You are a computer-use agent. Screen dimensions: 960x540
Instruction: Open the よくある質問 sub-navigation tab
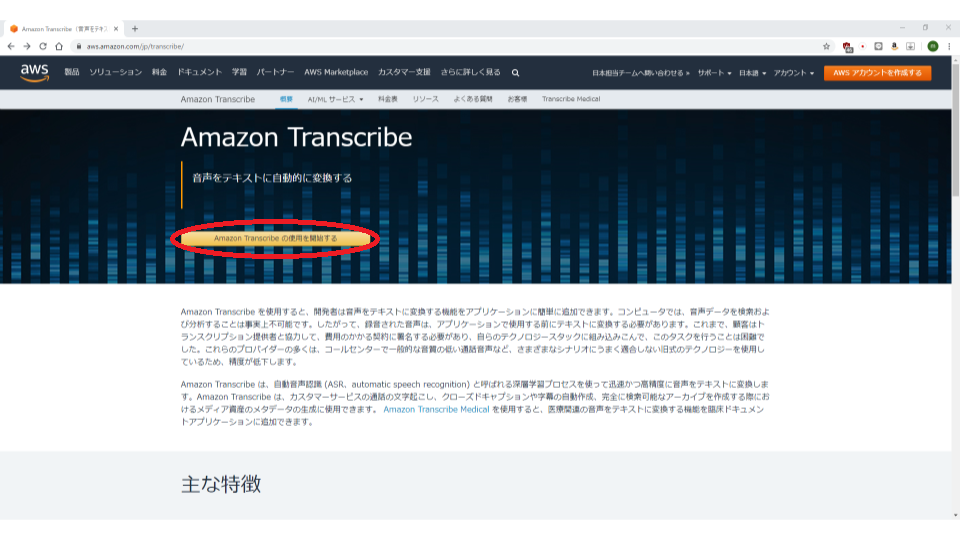473,99
